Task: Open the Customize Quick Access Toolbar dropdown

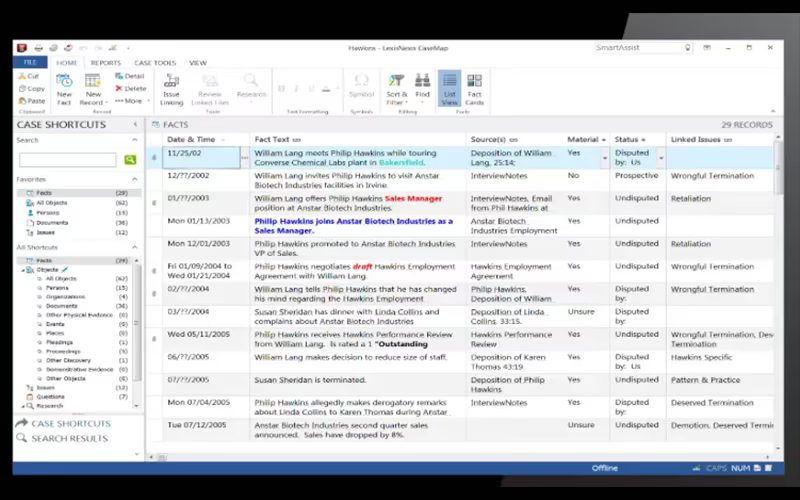Action: [x=128, y=48]
